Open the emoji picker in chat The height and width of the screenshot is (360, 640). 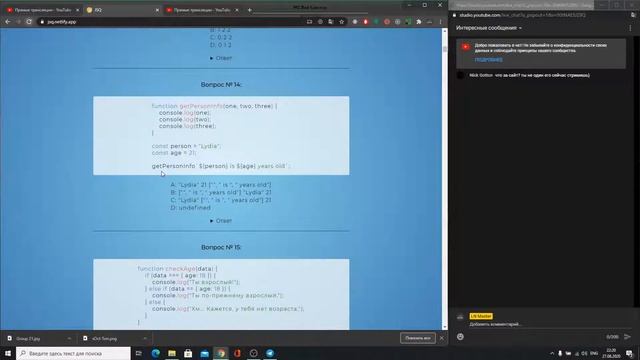pos(460,337)
